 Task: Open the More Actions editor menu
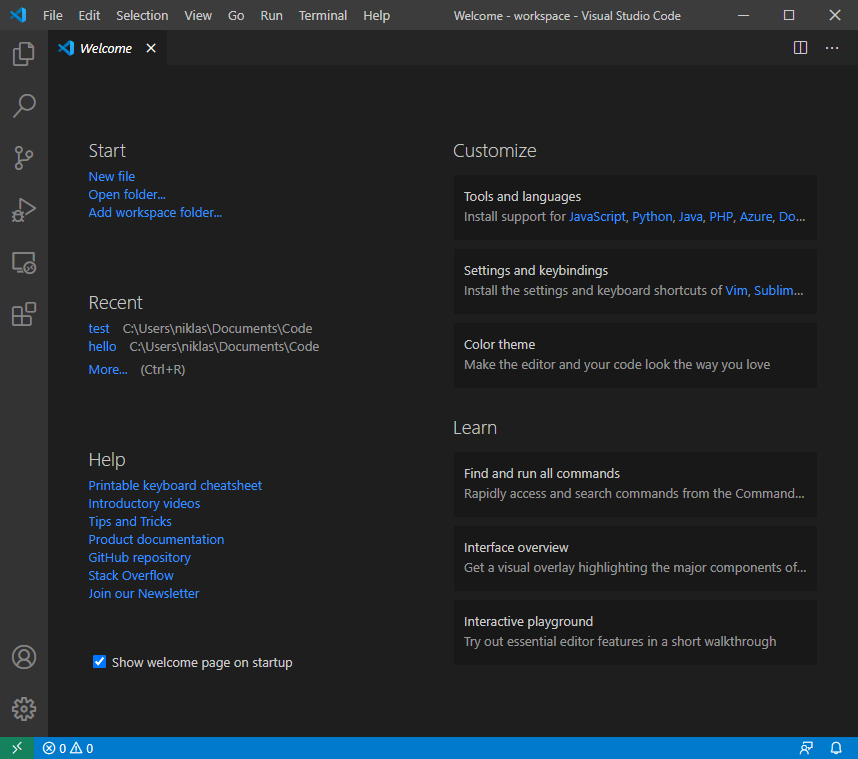click(831, 47)
